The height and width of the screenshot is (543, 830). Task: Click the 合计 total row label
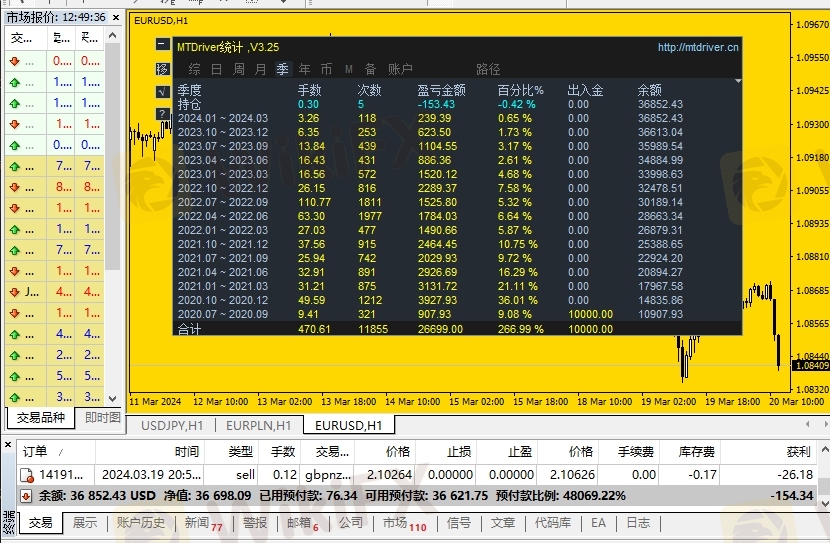click(x=189, y=329)
